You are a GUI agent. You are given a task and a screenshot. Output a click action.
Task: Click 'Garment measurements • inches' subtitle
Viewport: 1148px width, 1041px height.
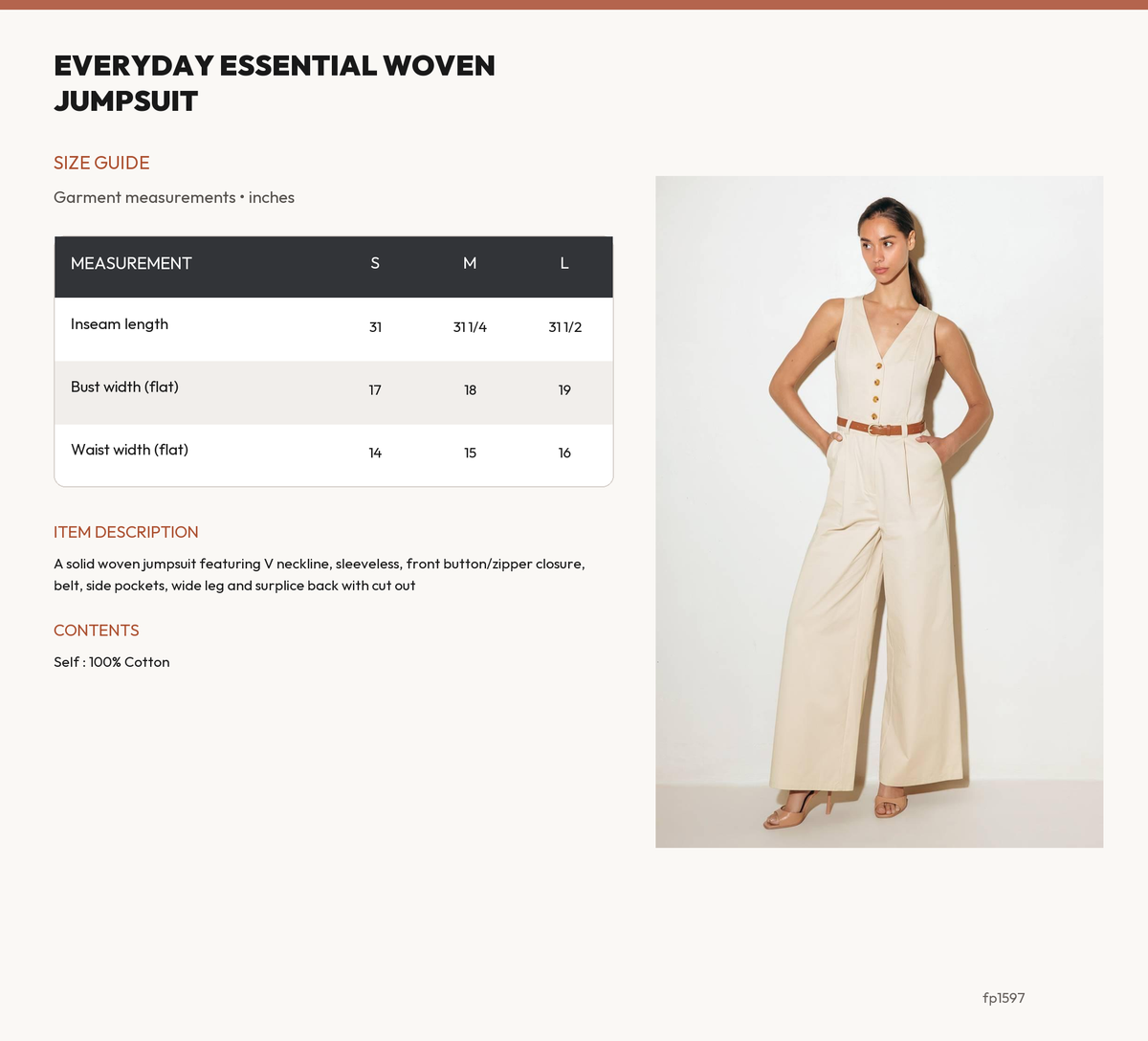click(174, 197)
